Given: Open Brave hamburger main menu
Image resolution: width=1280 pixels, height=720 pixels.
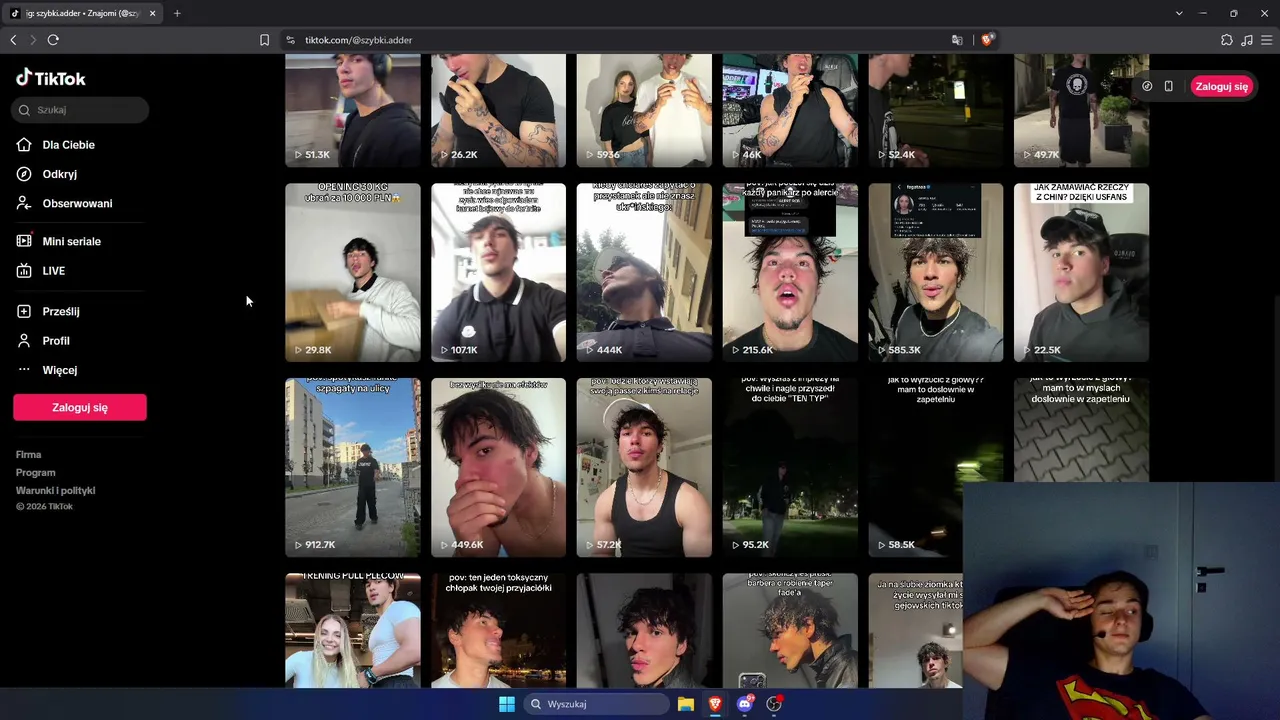Looking at the screenshot, I should [x=1267, y=40].
